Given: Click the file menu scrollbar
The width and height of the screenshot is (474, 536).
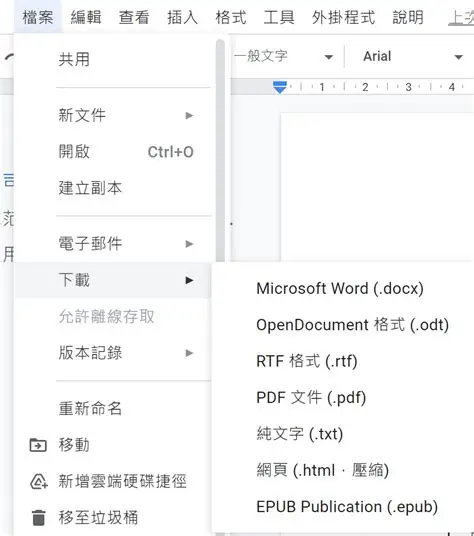Looking at the screenshot, I should 220,150.
